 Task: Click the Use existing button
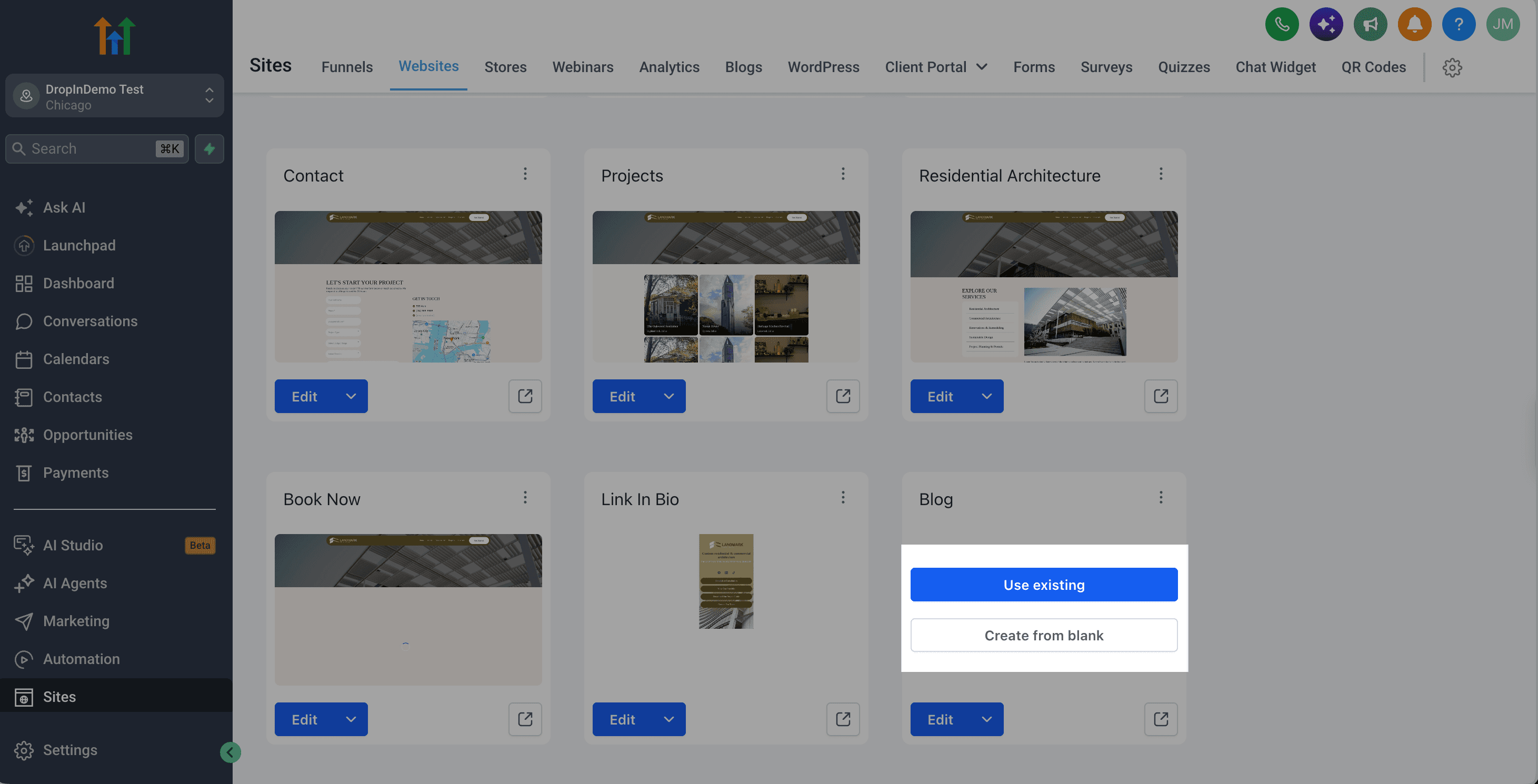click(x=1044, y=585)
